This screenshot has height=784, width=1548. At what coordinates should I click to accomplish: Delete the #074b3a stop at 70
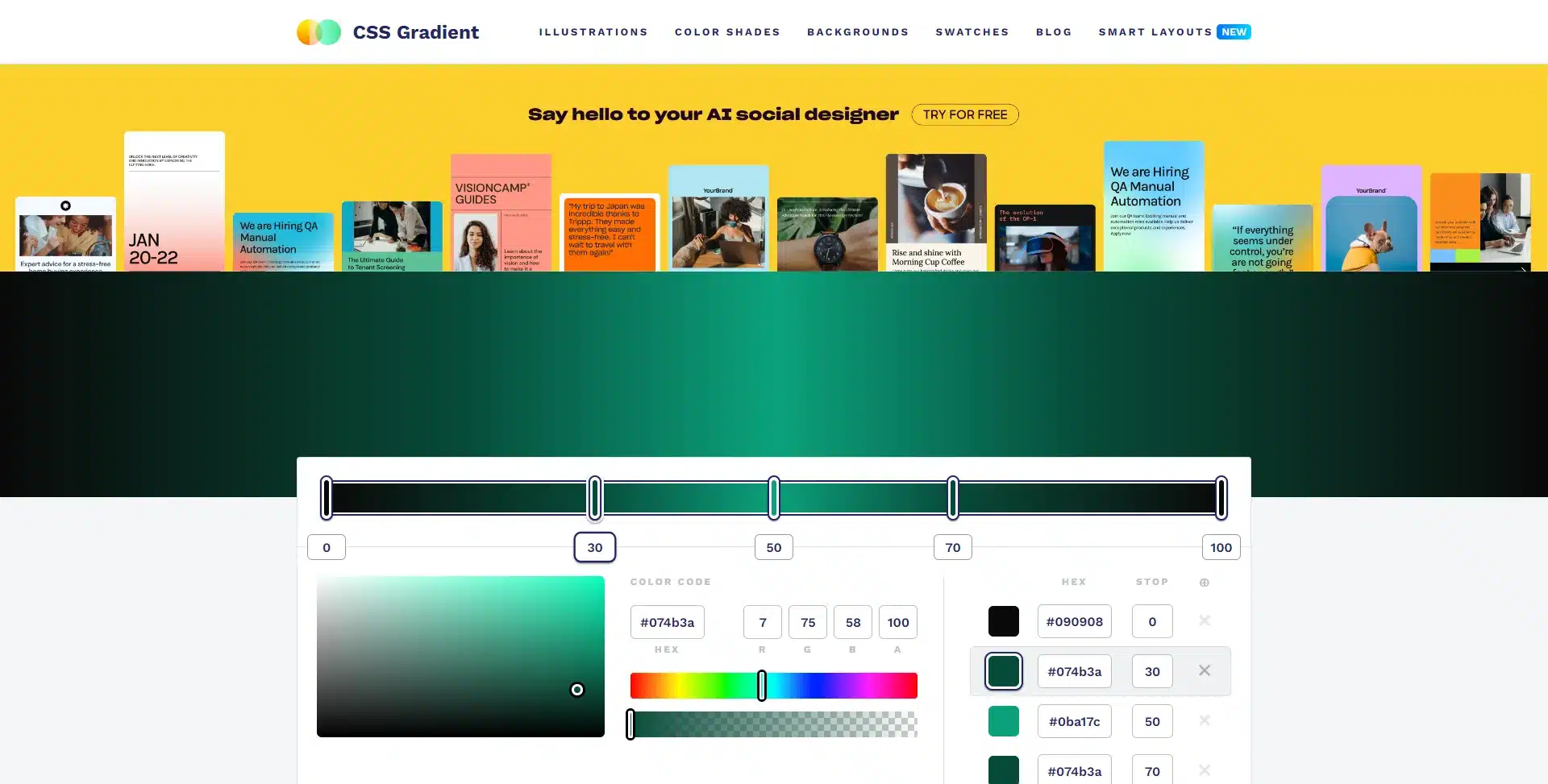coord(1204,770)
